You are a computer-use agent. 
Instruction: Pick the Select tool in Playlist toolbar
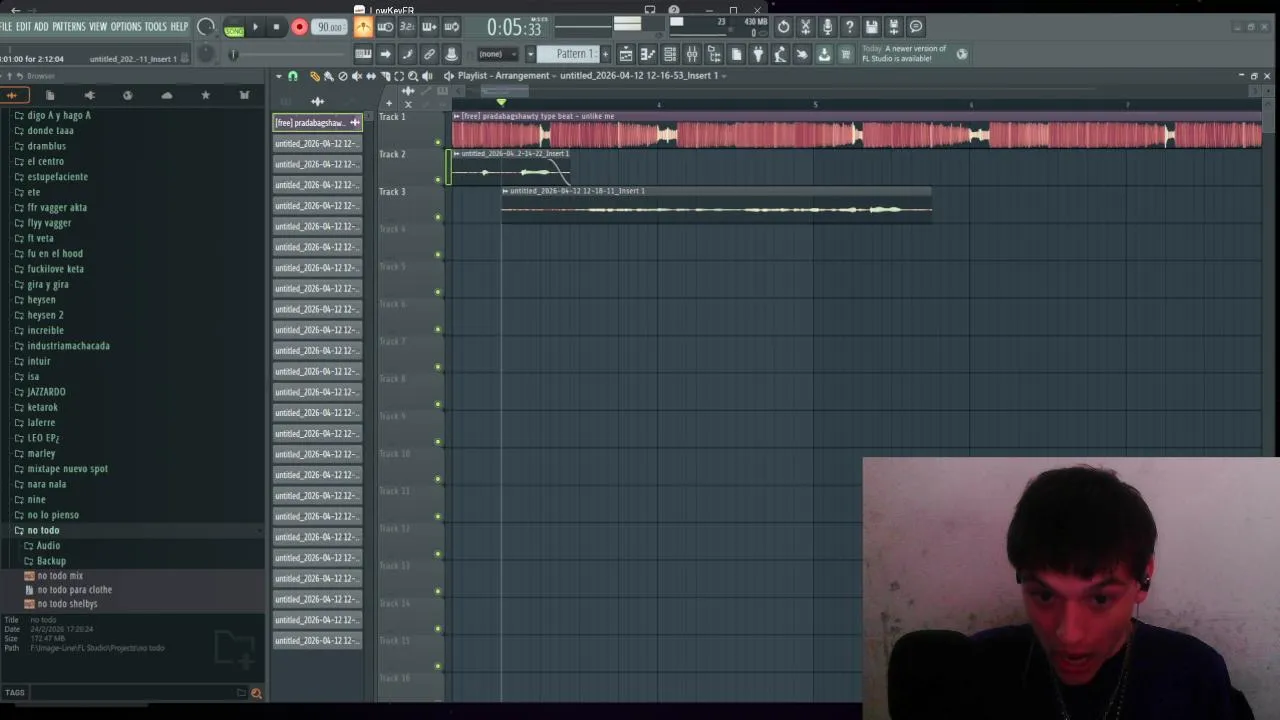[x=399, y=76]
